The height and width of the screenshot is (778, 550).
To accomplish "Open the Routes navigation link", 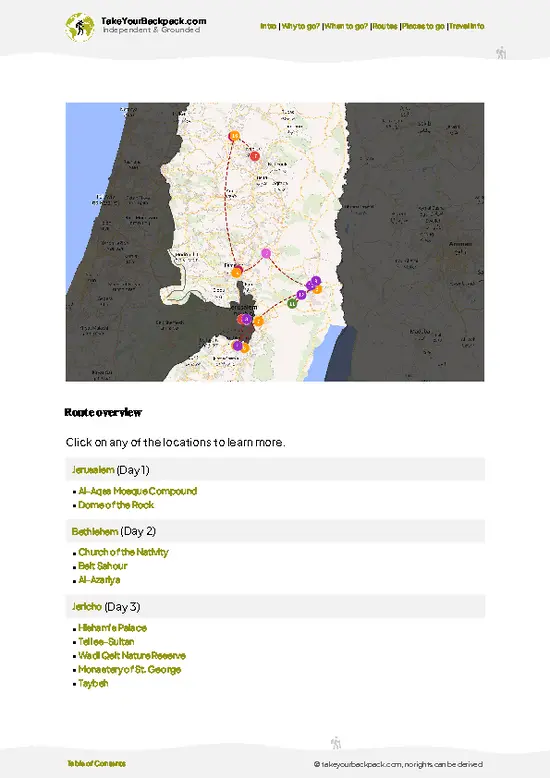I will 385,26.
